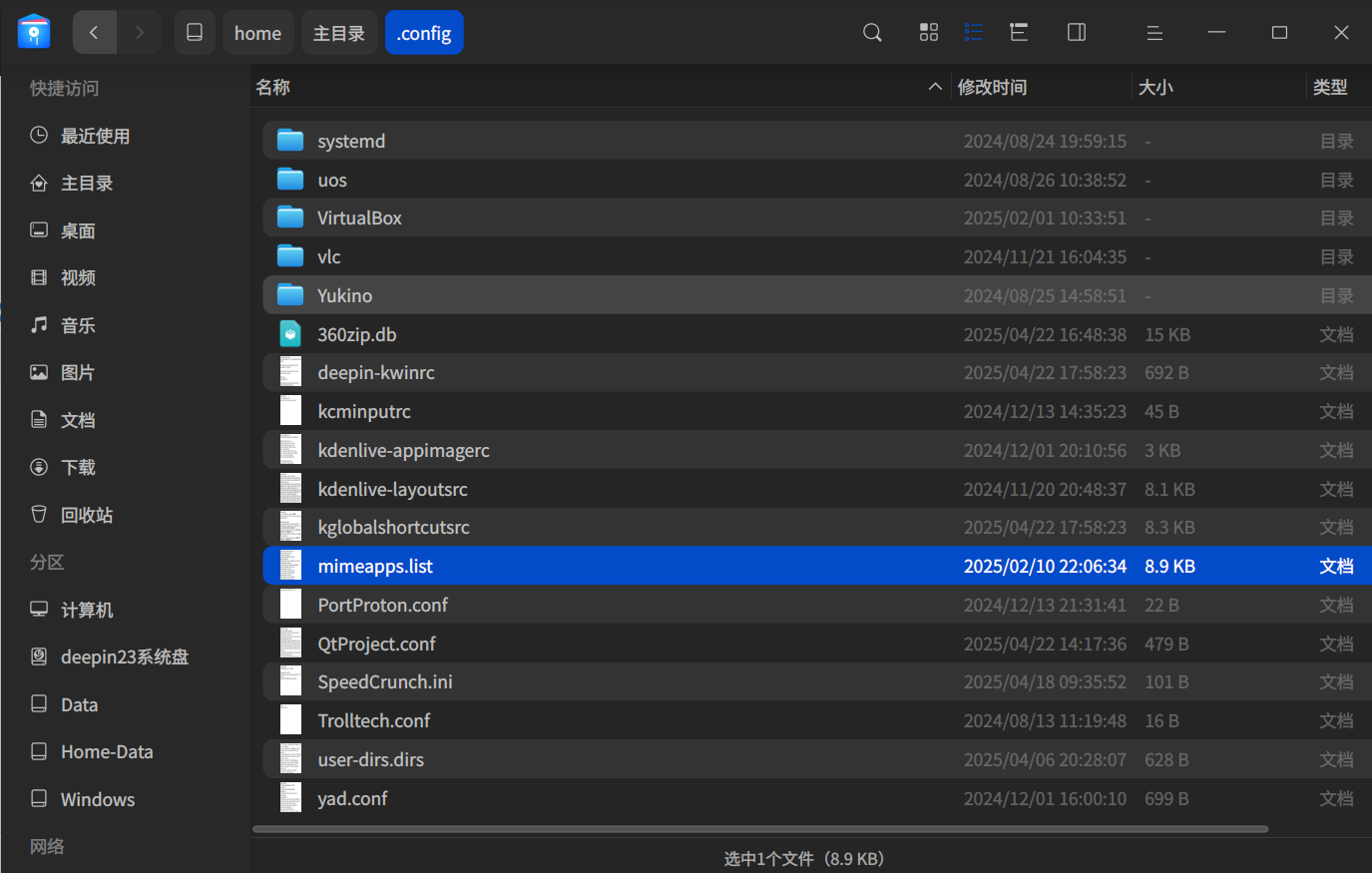The width and height of the screenshot is (1372, 873).
Task: Select the yad.conf file icon
Action: (x=290, y=798)
